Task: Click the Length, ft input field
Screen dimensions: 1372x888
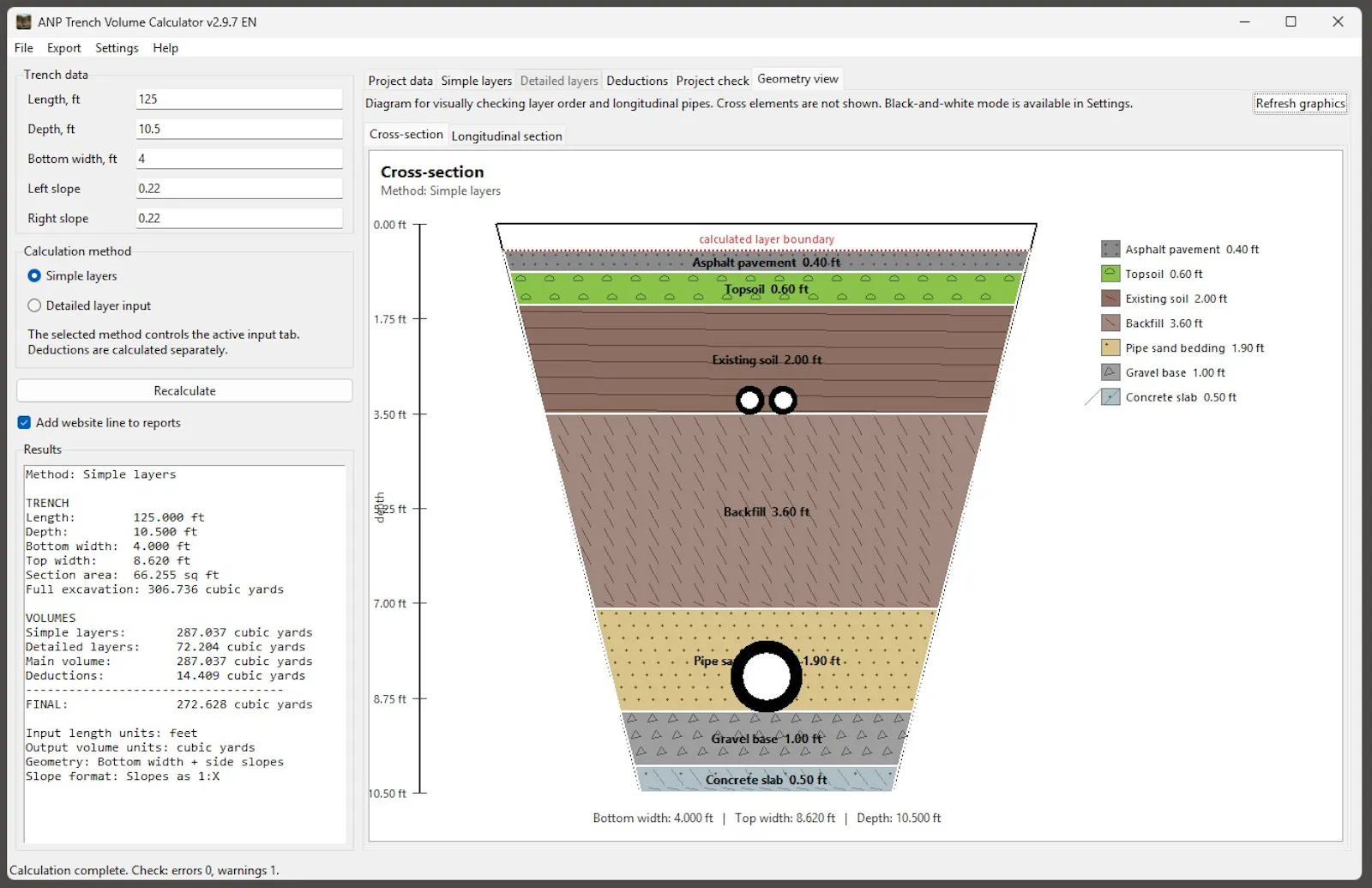Action: [x=239, y=99]
